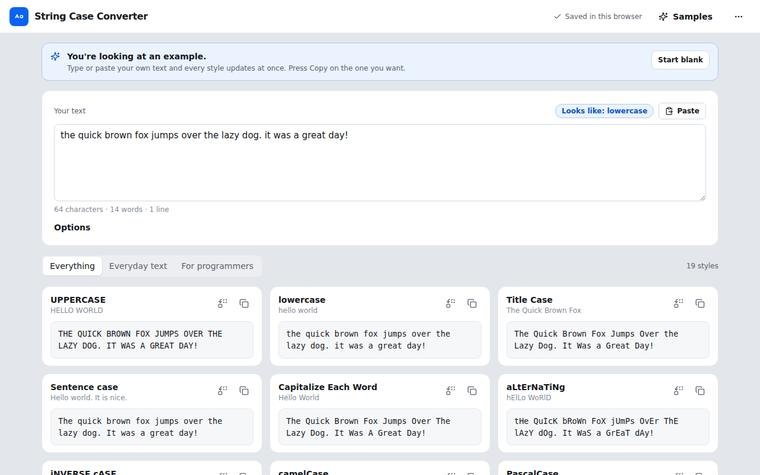This screenshot has height=475, width=760.
Task: Copy the Title Case result
Action: [700, 303]
